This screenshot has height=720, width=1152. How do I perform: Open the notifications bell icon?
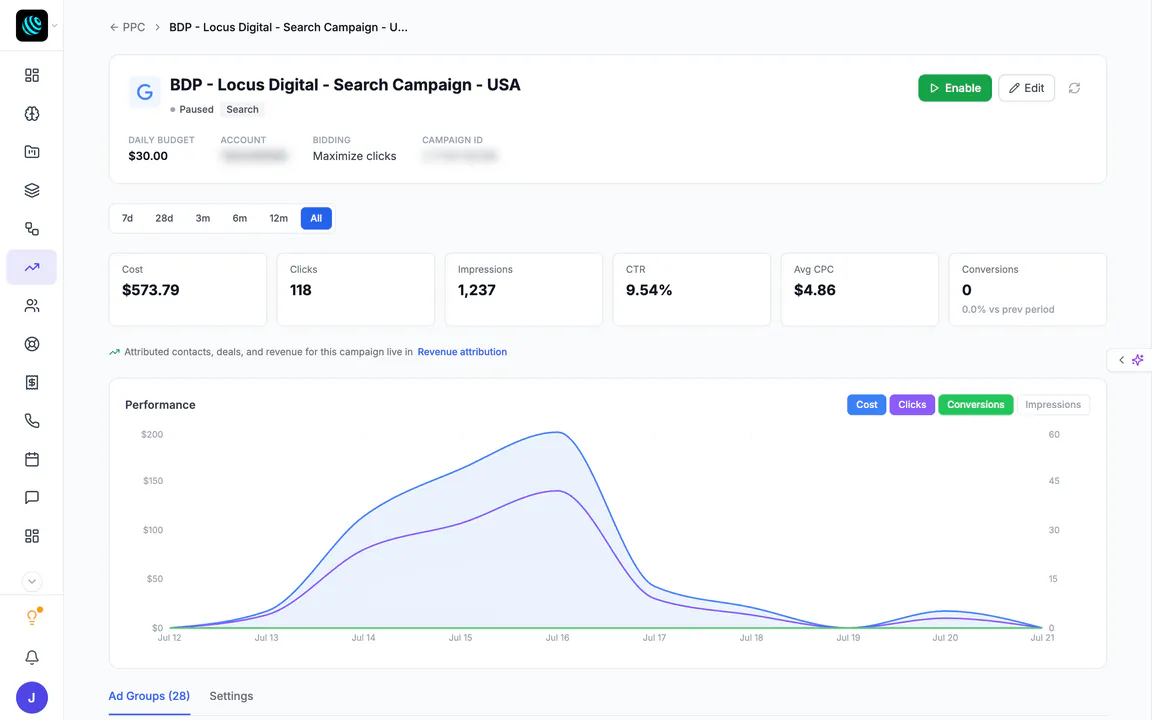(32, 657)
